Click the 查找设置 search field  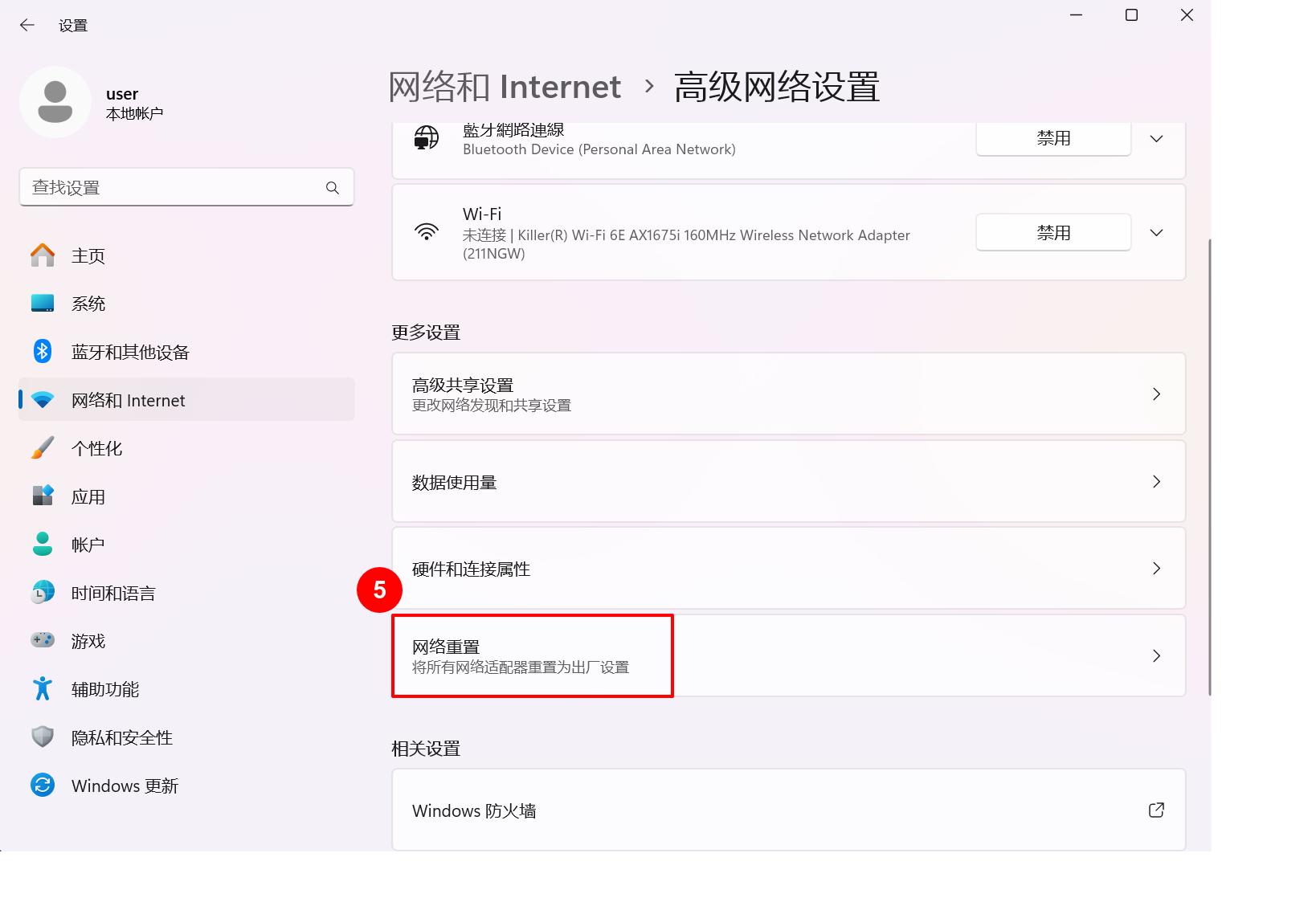186,187
